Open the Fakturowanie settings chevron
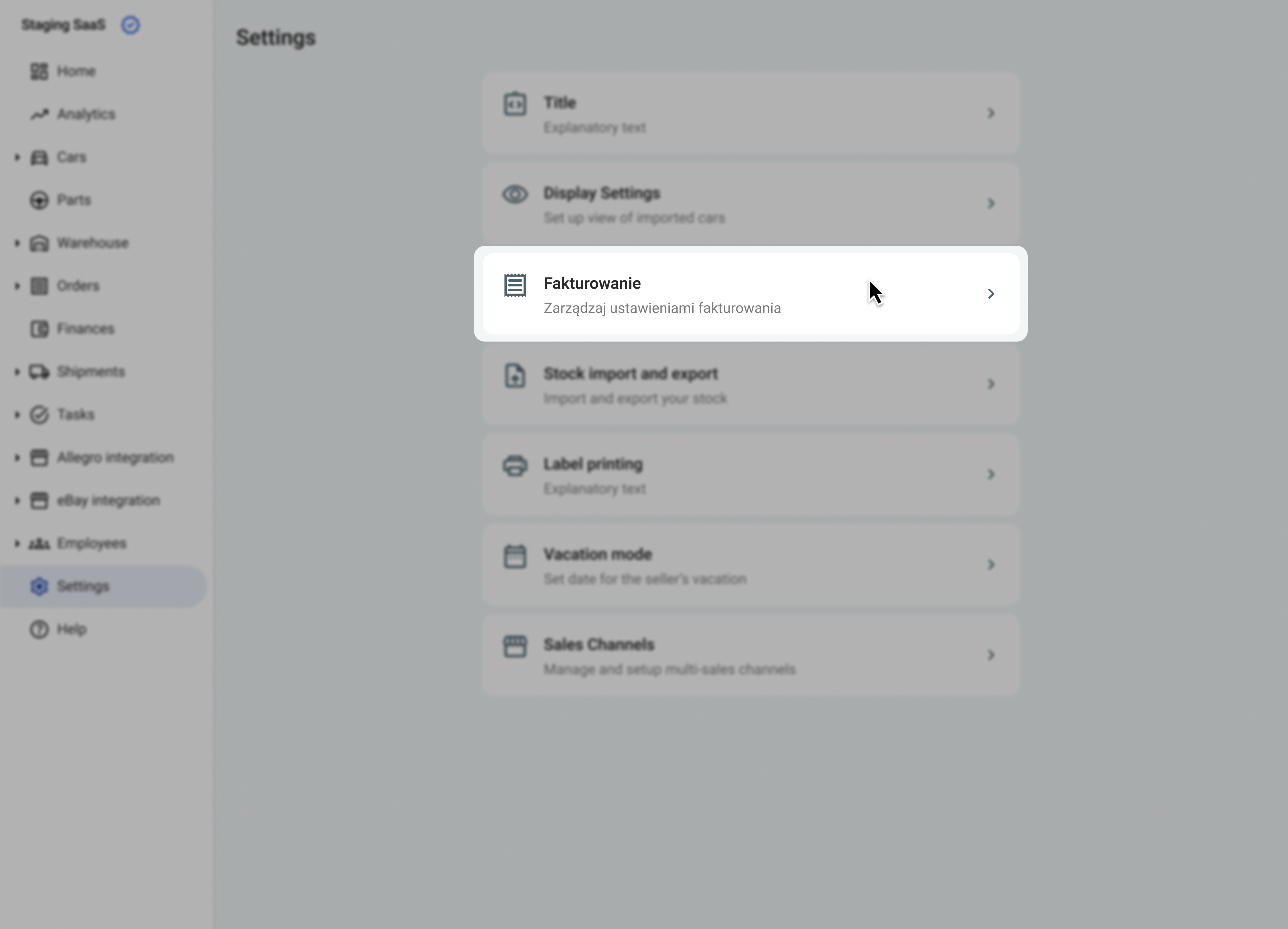 (990, 294)
